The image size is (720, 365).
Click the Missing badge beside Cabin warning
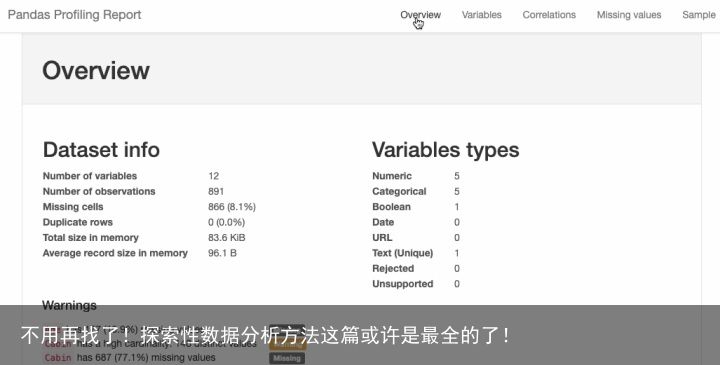tap(287, 358)
